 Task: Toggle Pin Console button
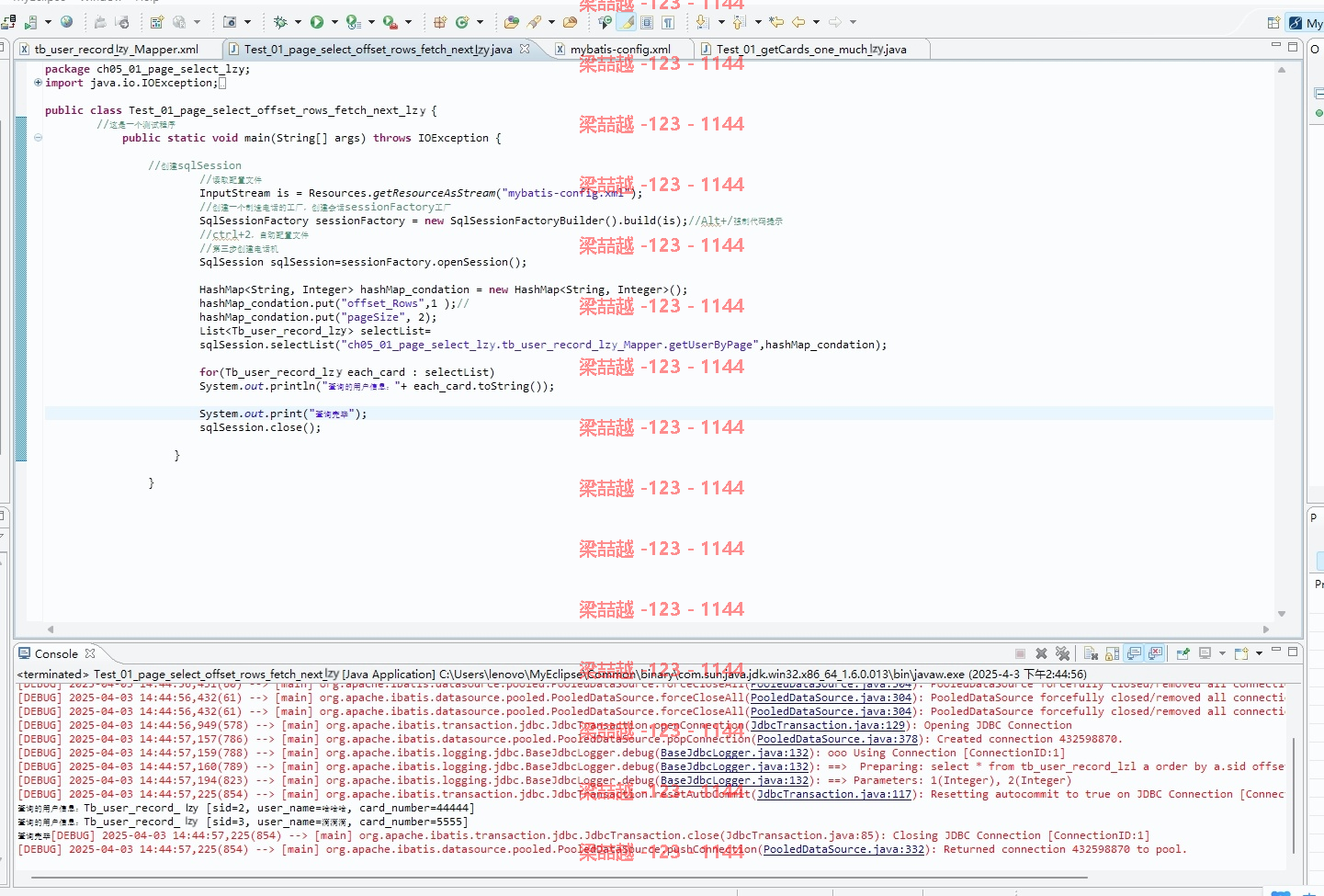coord(1183,653)
